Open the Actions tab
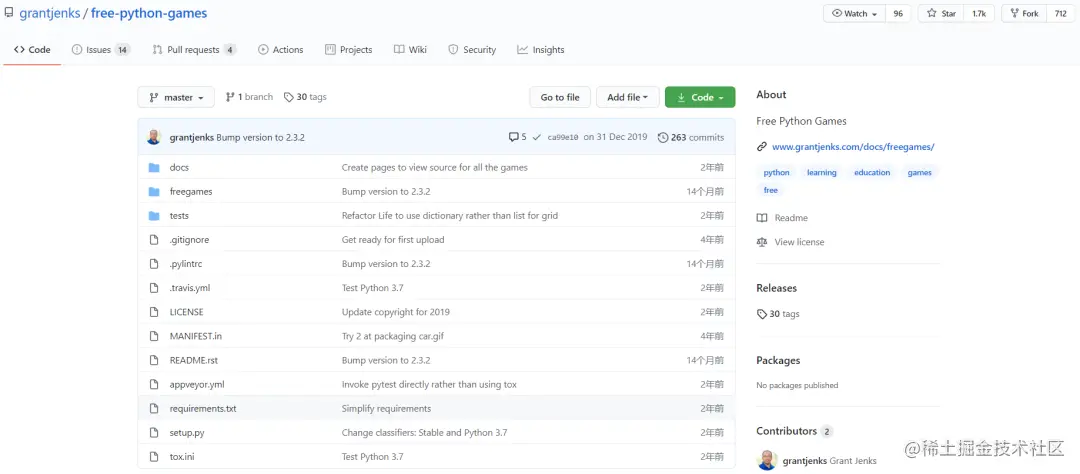 pos(280,50)
